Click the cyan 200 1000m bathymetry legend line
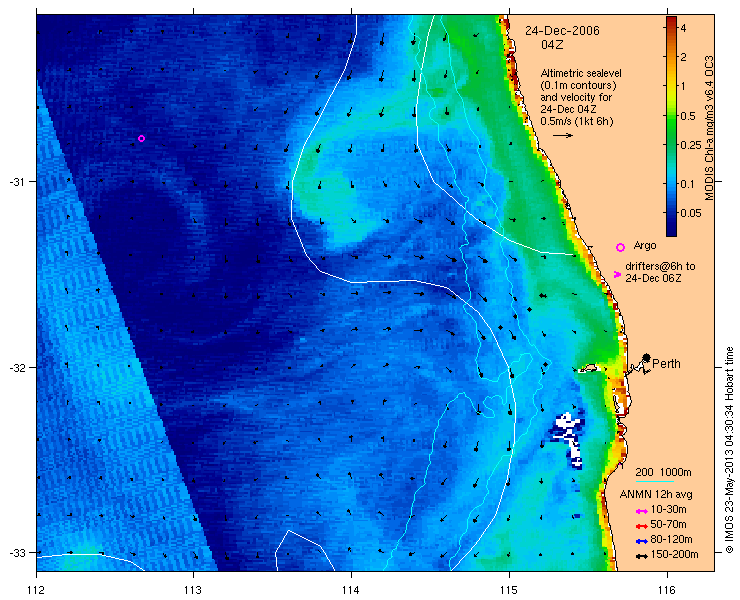The image size is (740, 600). [x=655, y=482]
